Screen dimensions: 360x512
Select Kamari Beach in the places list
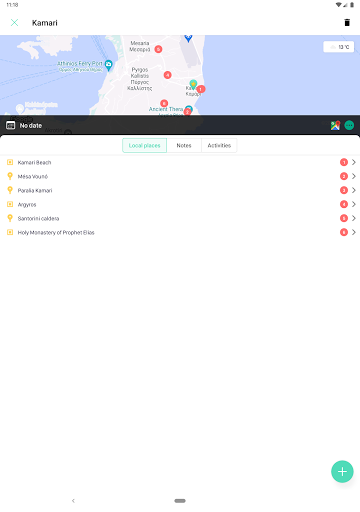click(180, 162)
